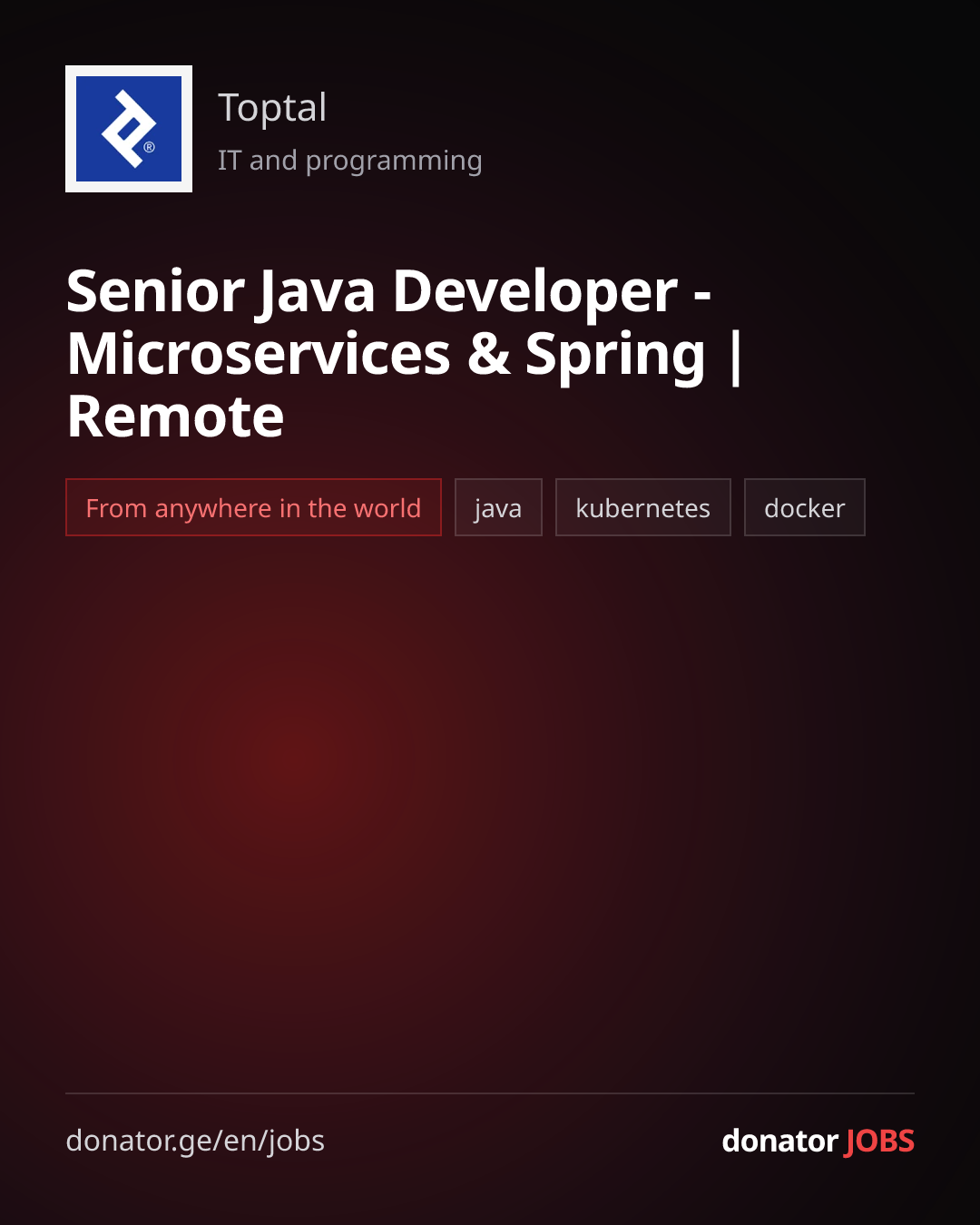Click the java skill tag
Viewport: 980px width, 1225px height.
(x=498, y=507)
